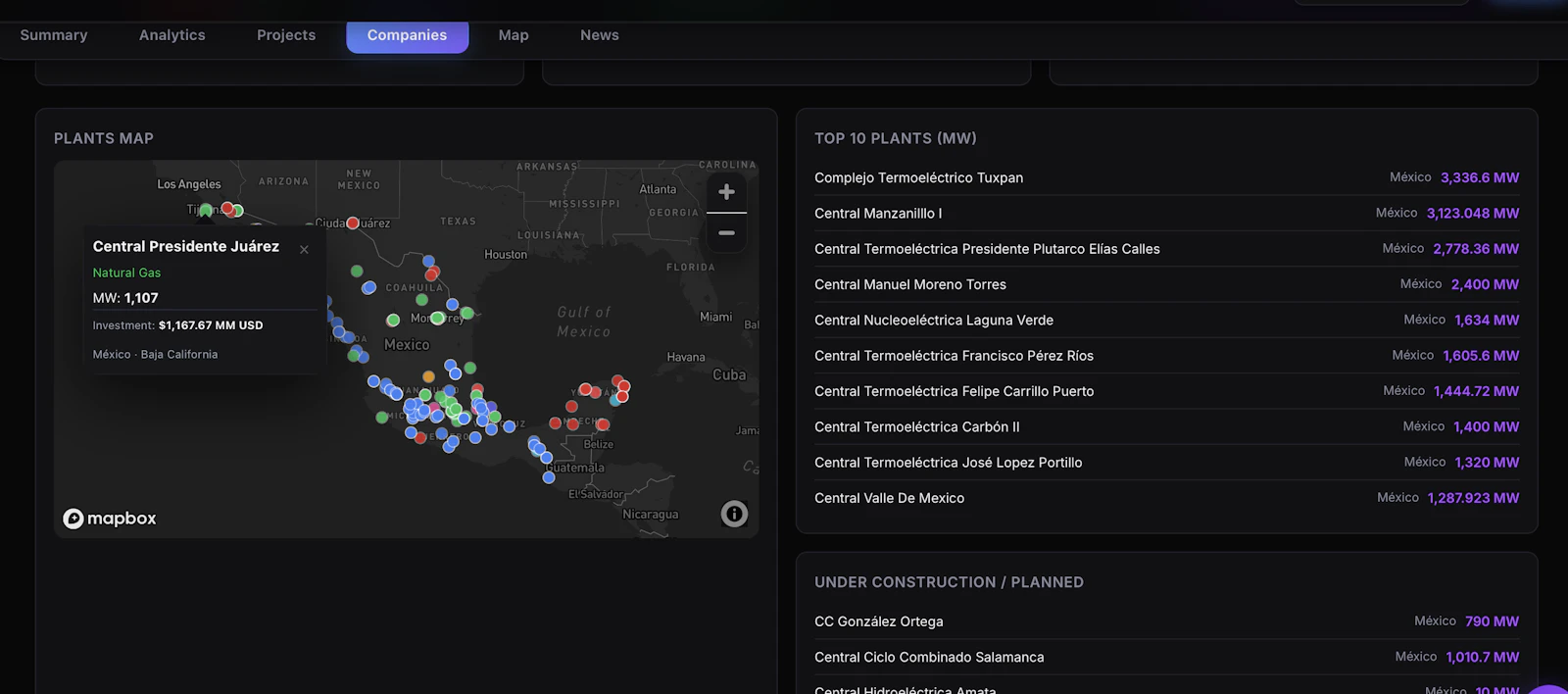Screen dimensions: 1568x694
Task: Click the 3,336.6 MW value
Action: [1480, 177]
